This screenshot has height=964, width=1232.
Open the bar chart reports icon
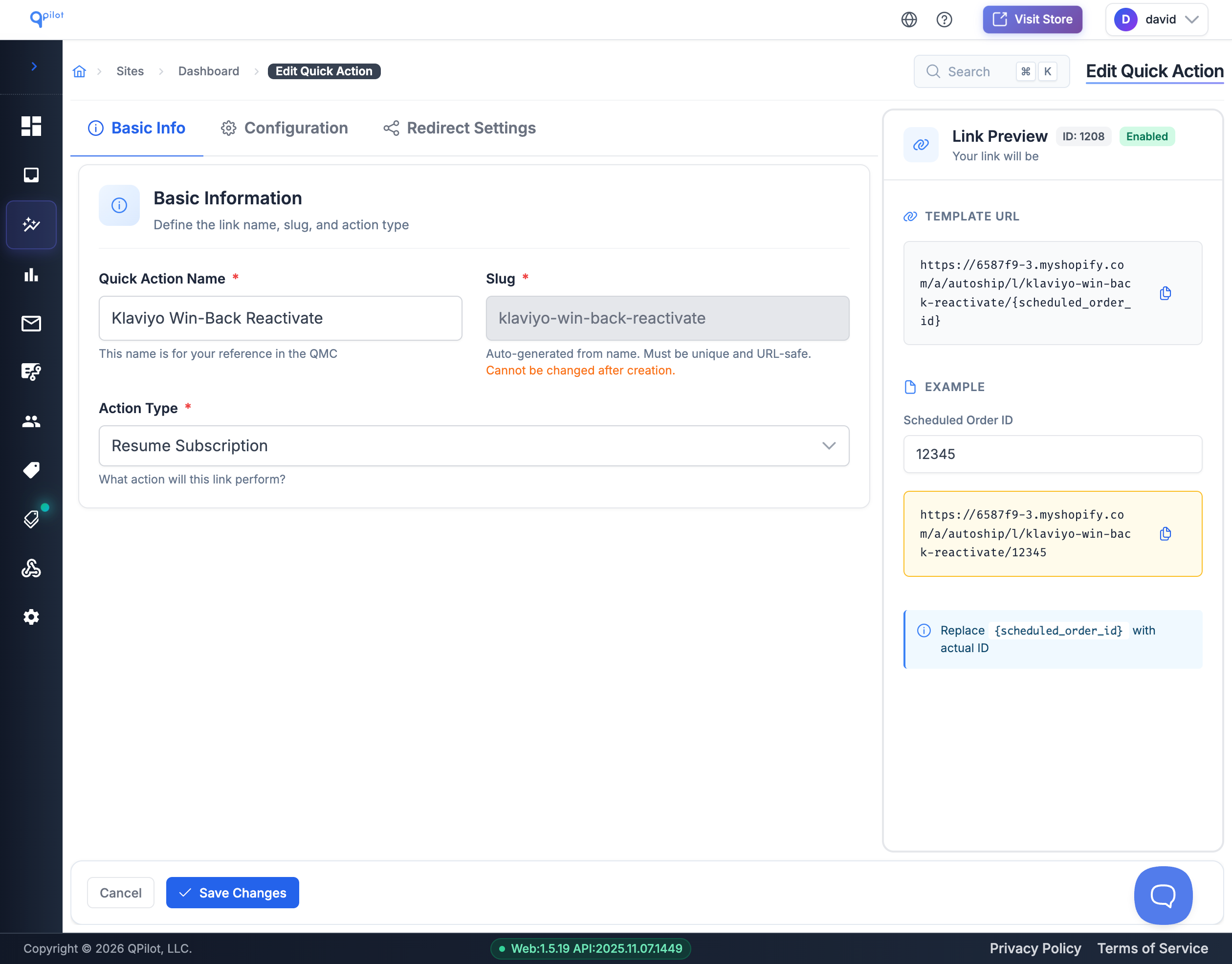(x=31, y=275)
